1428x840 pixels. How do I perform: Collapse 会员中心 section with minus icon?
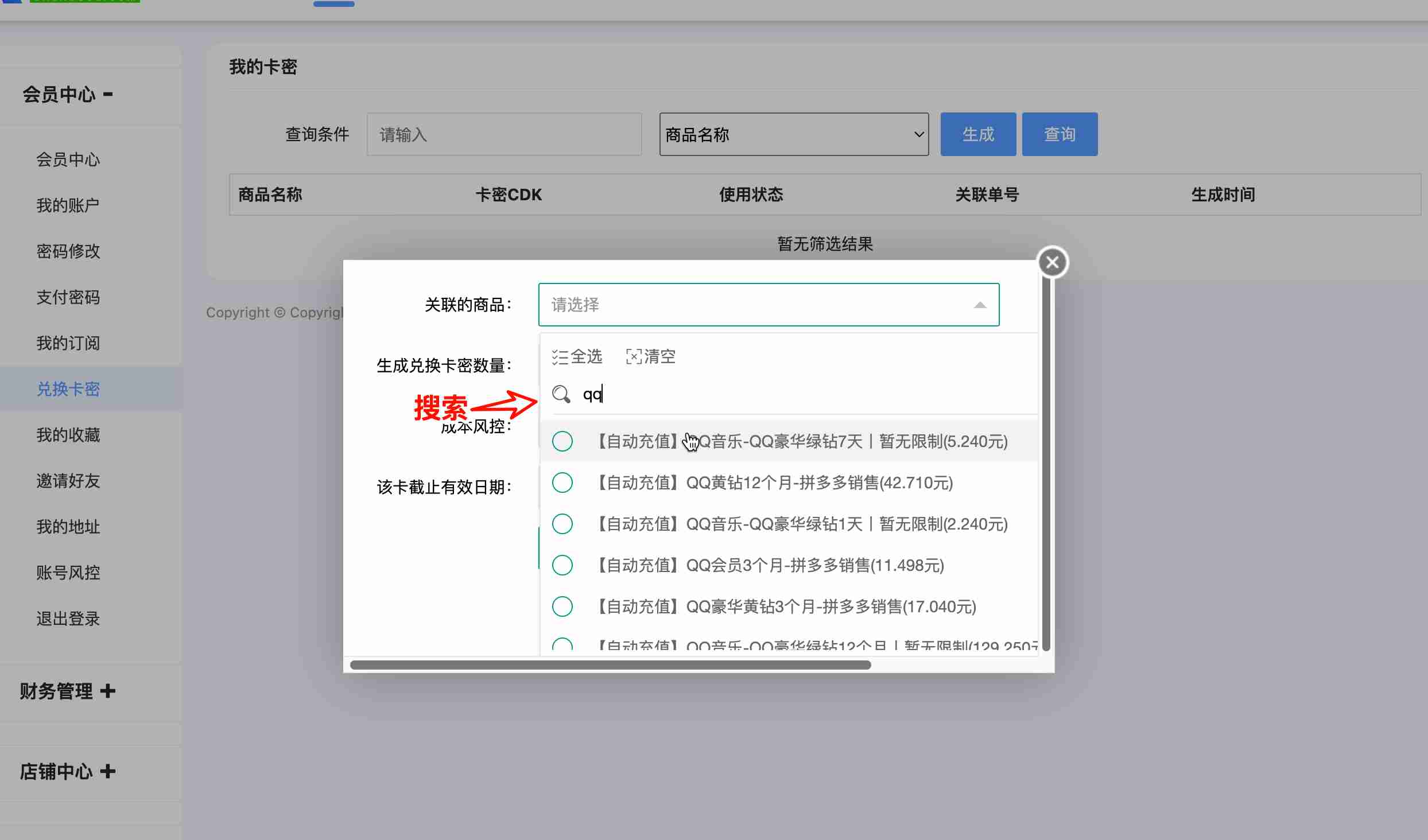tap(108, 94)
